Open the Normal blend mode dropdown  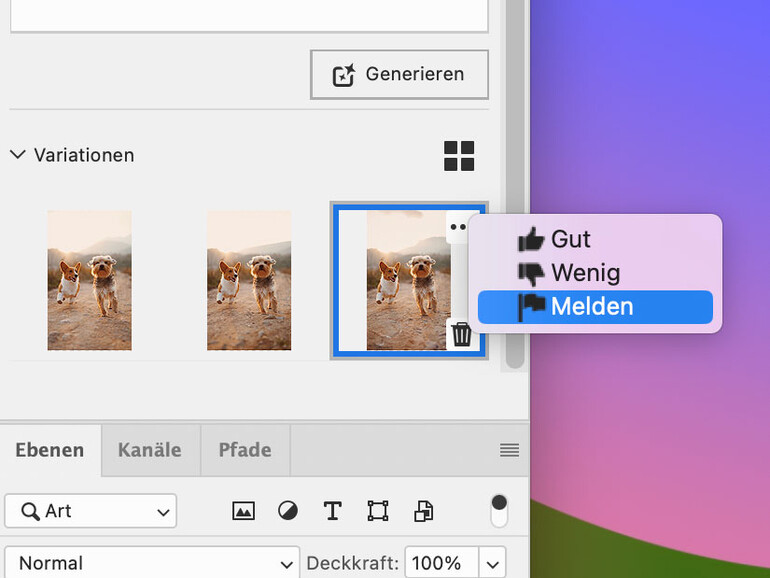pyautogui.click(x=152, y=563)
